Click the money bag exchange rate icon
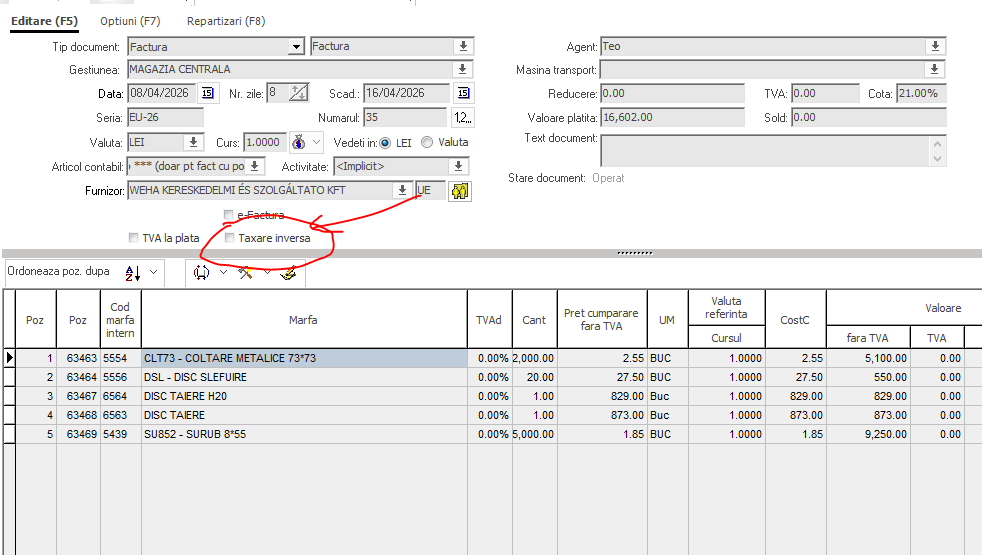Screen dimensions: 982x555 tap(299, 142)
